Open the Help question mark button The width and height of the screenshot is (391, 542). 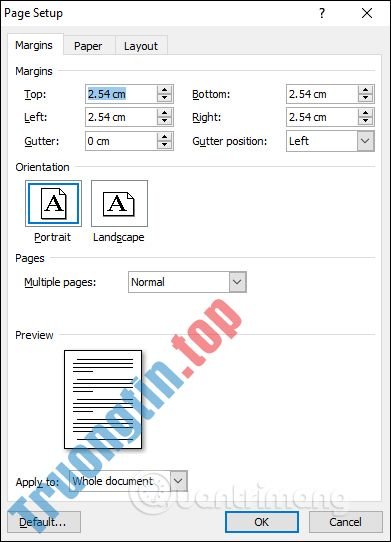coord(322,13)
